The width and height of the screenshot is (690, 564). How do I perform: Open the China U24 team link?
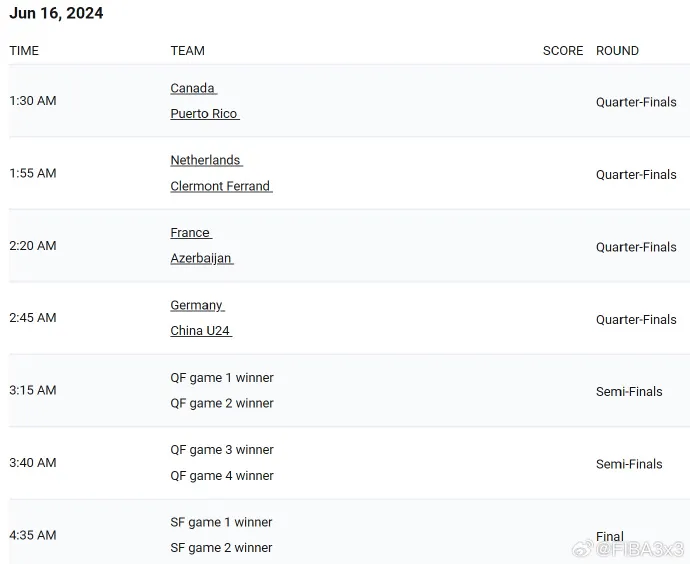[200, 331]
